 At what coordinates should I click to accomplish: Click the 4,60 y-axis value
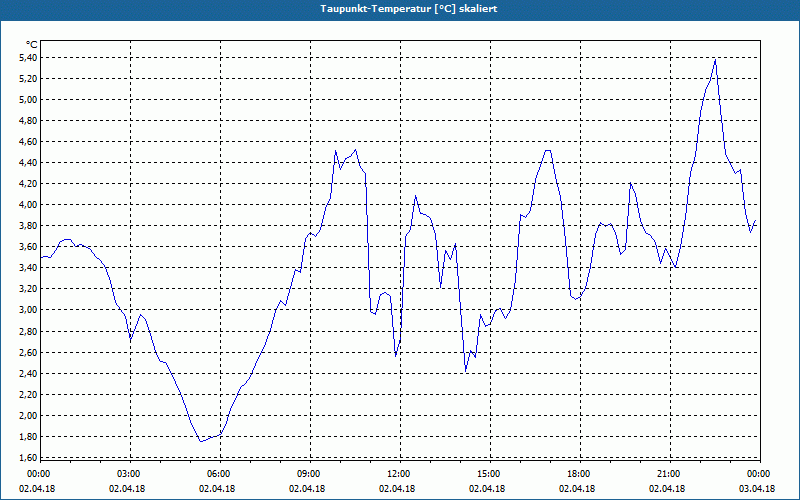coord(29,142)
